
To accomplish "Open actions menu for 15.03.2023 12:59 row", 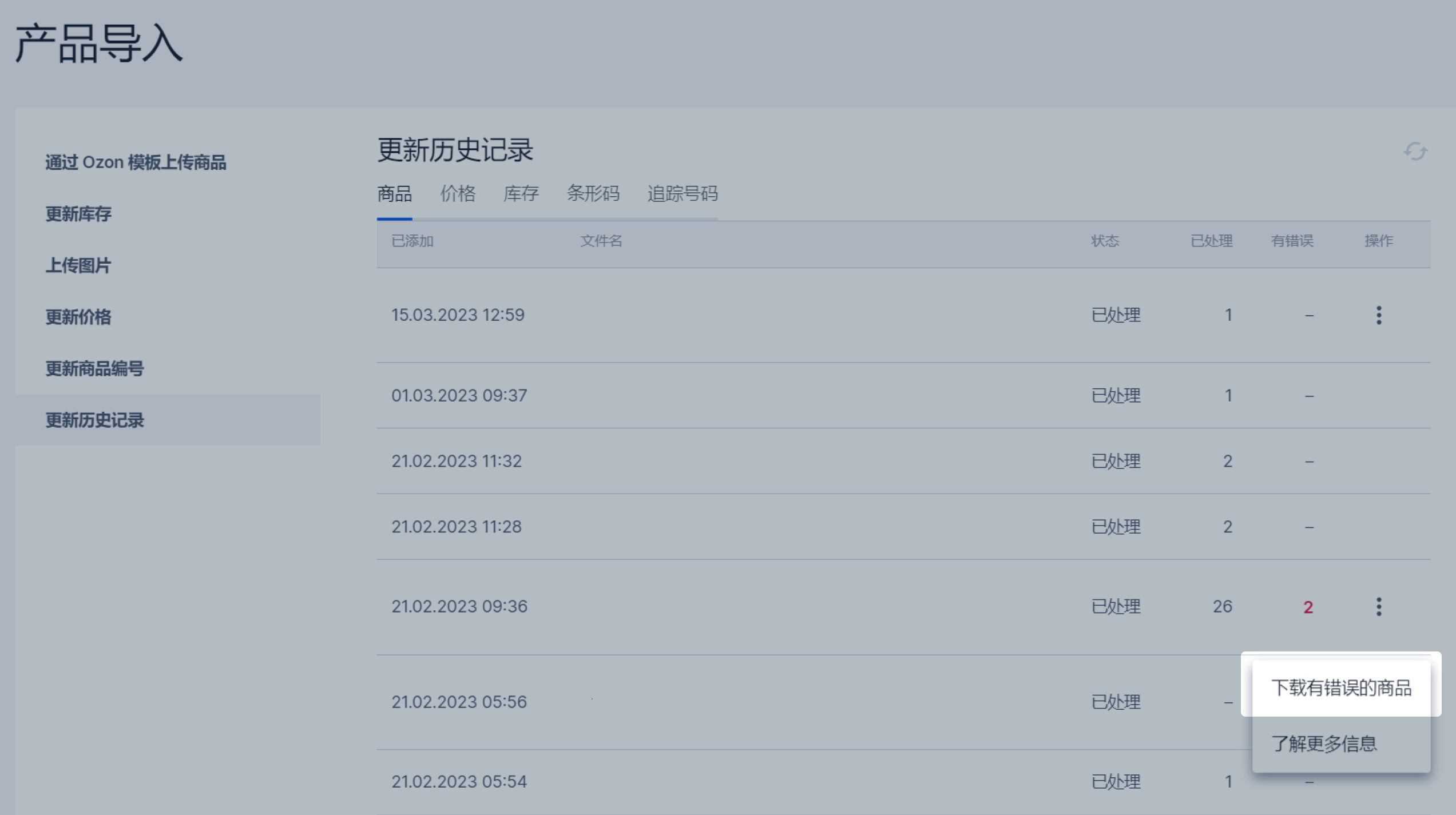I will (1379, 315).
